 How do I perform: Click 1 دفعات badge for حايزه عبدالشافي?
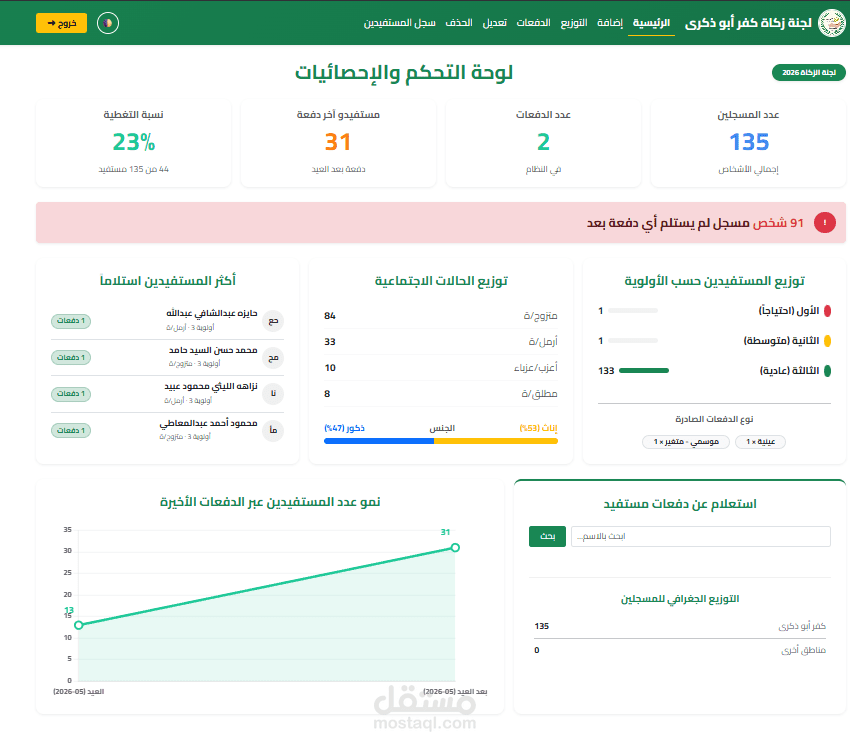[x=71, y=321]
